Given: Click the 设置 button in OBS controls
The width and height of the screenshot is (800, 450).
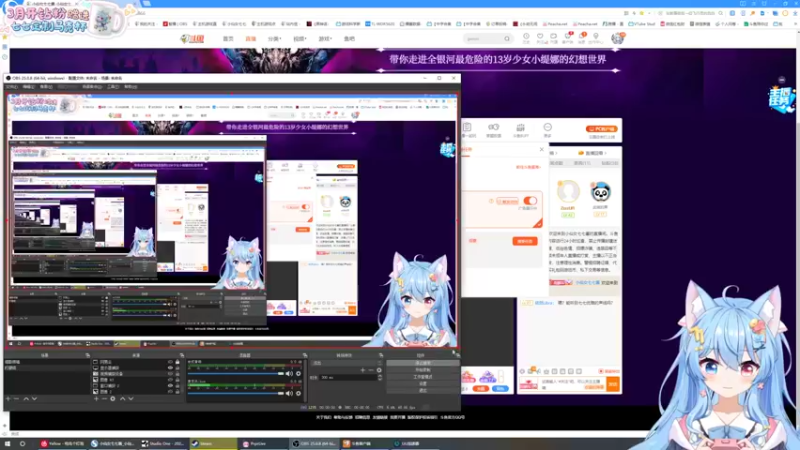Looking at the screenshot, I should (x=422, y=384).
